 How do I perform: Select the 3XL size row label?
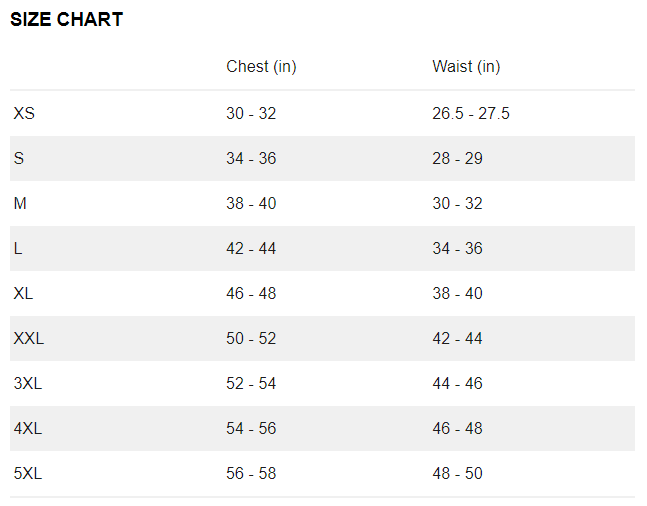pyautogui.click(x=28, y=383)
